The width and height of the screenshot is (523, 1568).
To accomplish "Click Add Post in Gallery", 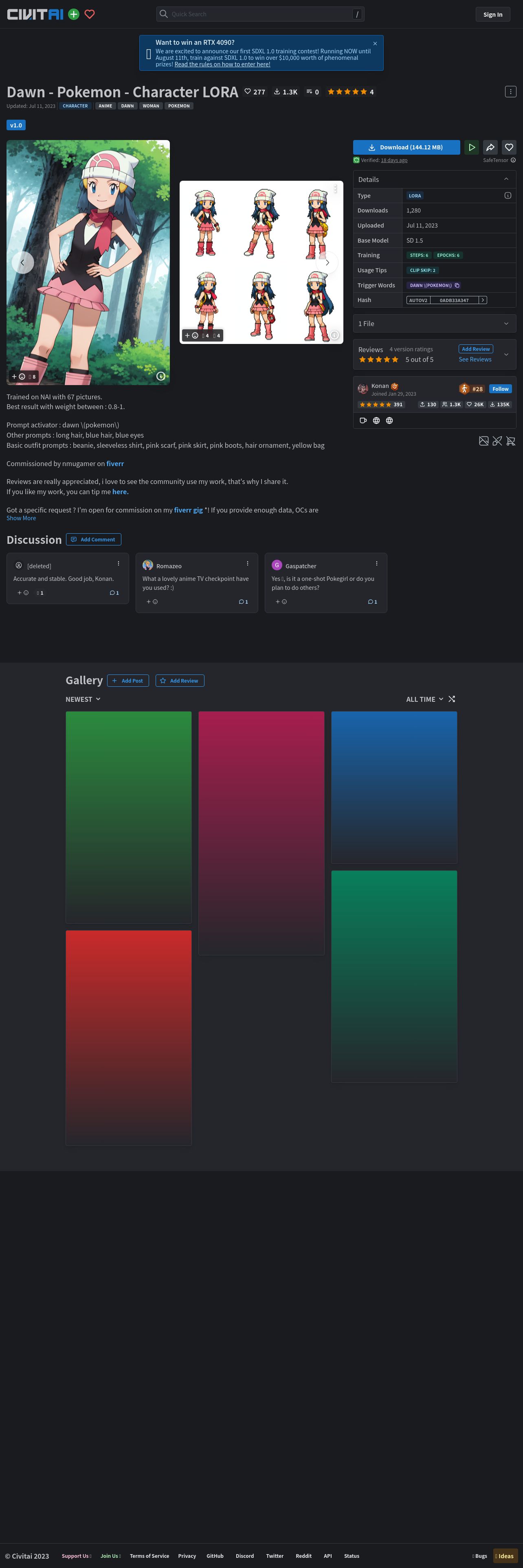I will click(128, 681).
